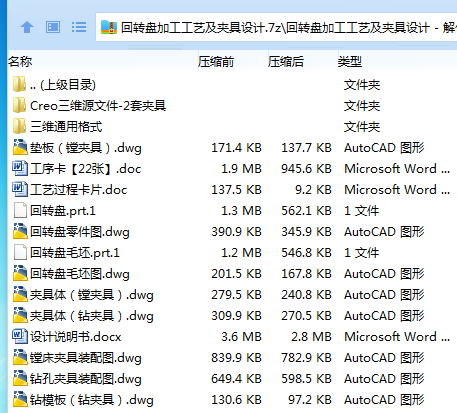Sort by the 压缩前 column header

233,62
